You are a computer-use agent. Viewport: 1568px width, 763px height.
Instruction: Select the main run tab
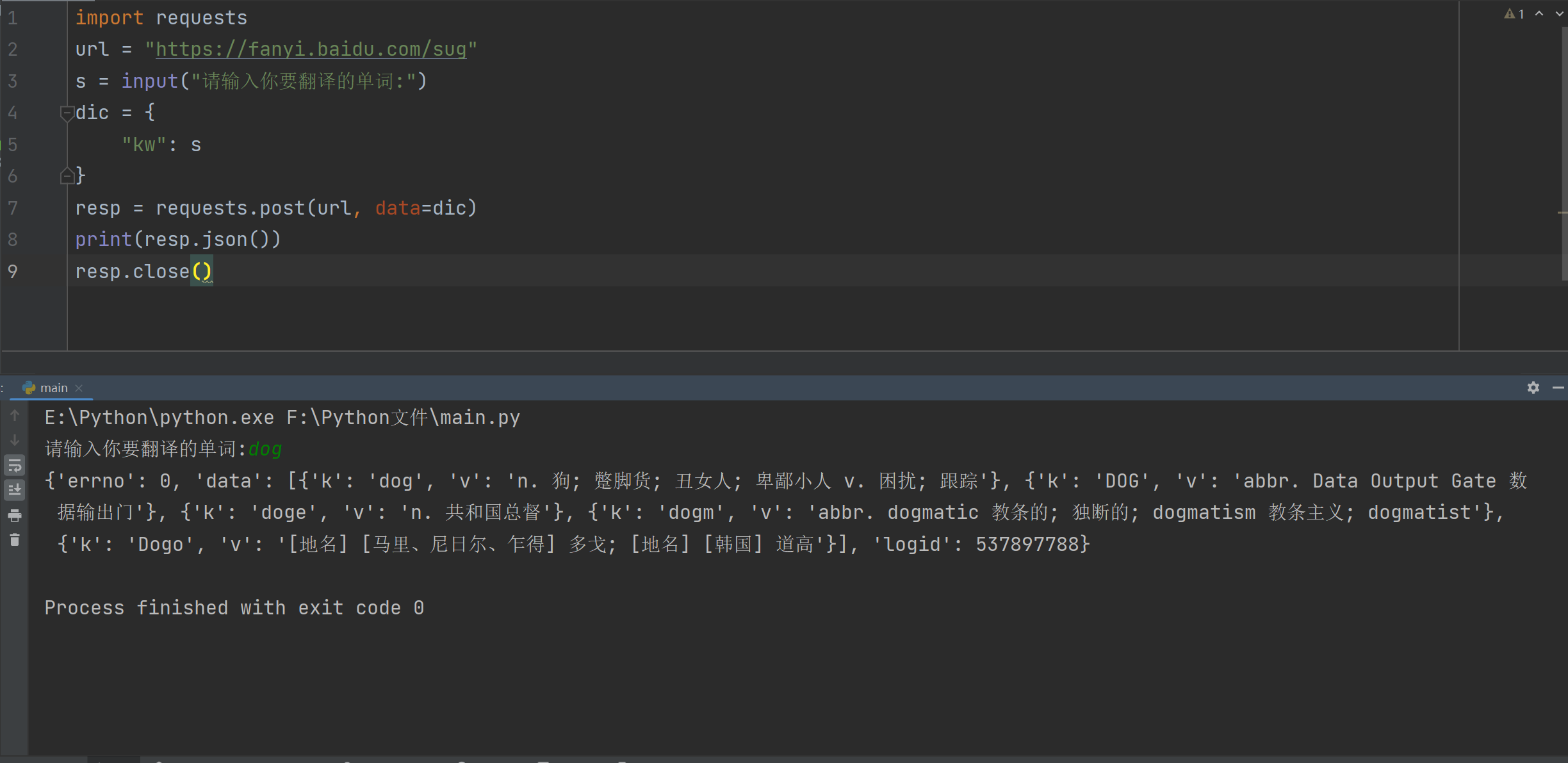[53, 388]
